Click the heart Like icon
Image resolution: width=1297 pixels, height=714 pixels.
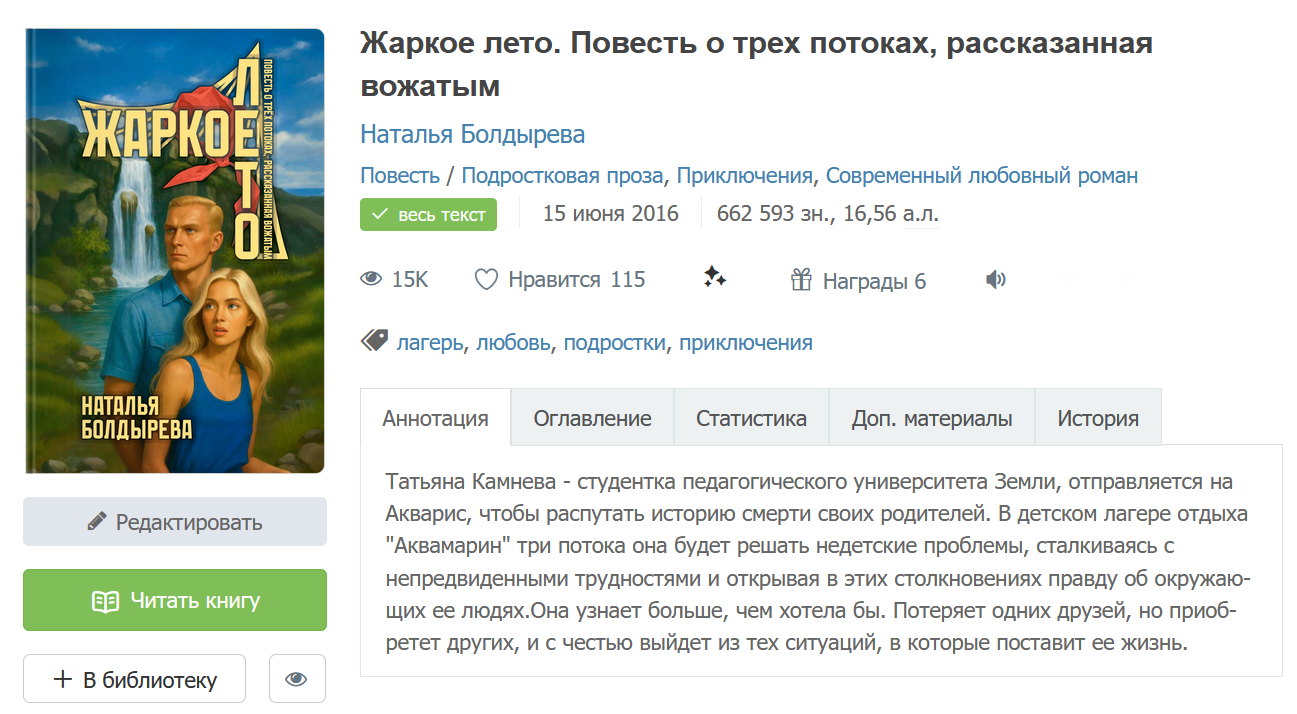click(x=486, y=280)
